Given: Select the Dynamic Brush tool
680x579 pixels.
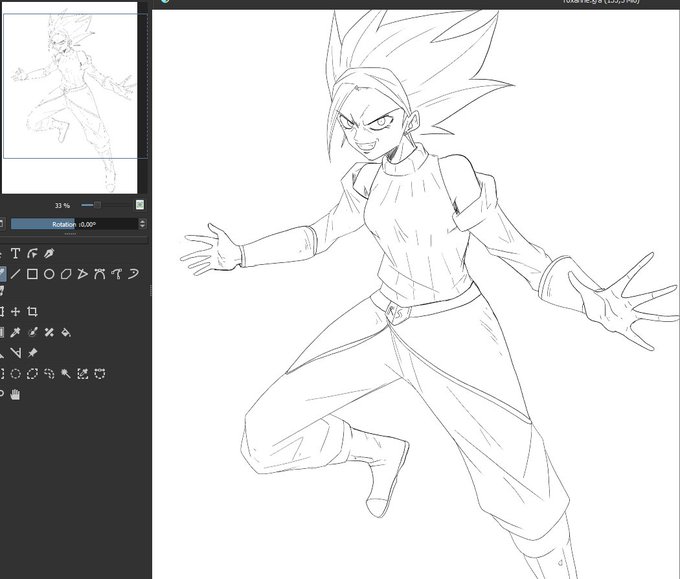Looking at the screenshot, I should 134,274.
